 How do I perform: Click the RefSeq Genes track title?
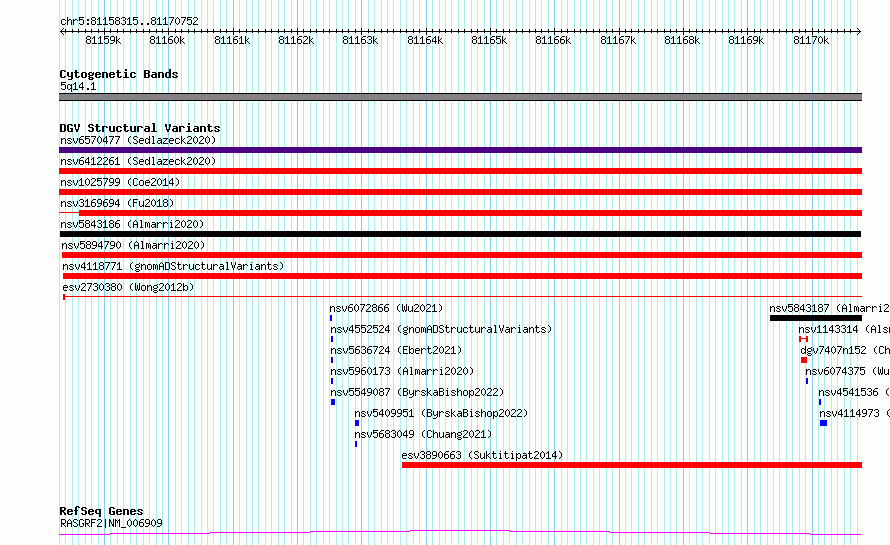coord(101,511)
